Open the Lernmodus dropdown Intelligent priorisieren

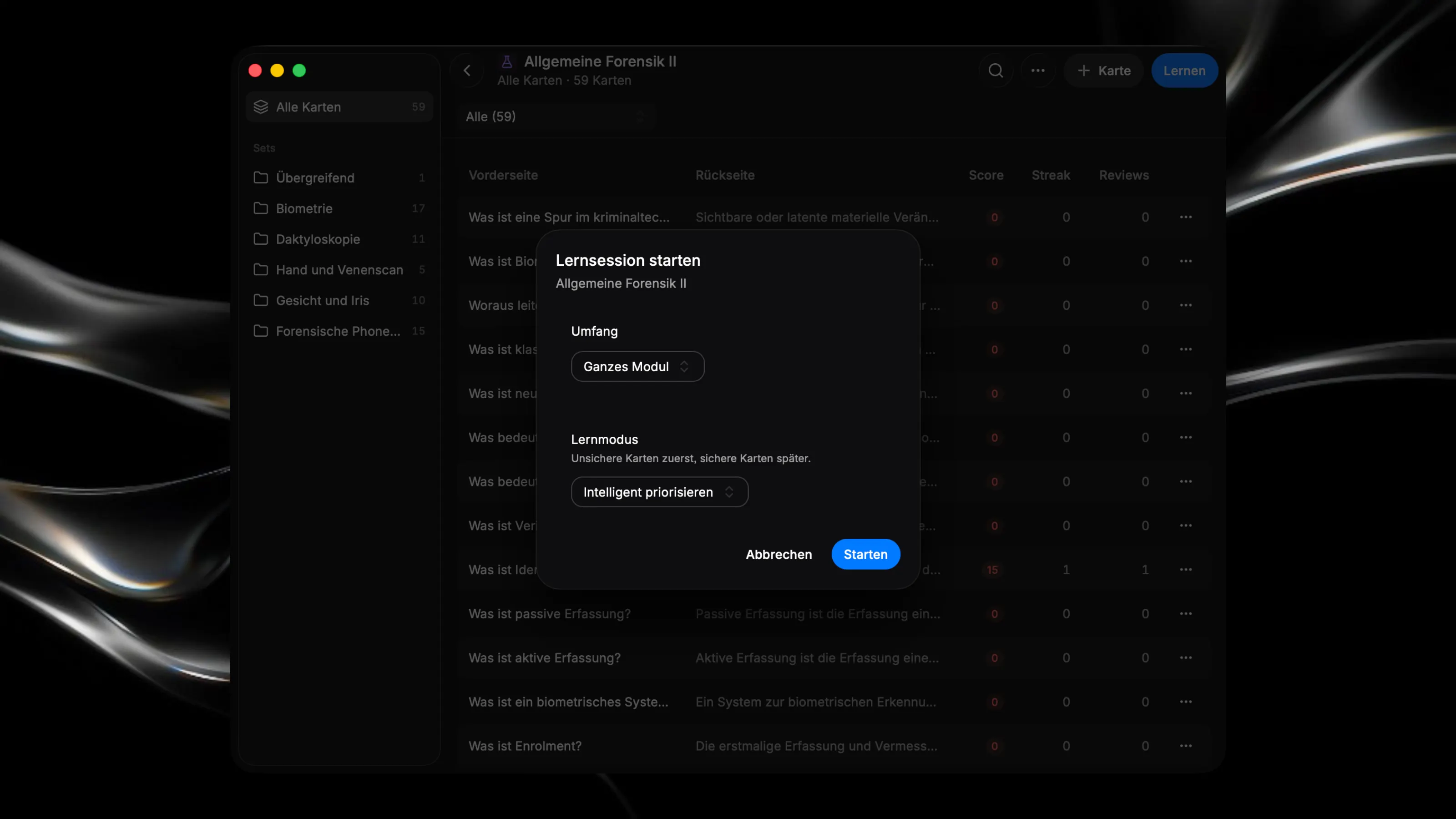[x=660, y=492]
